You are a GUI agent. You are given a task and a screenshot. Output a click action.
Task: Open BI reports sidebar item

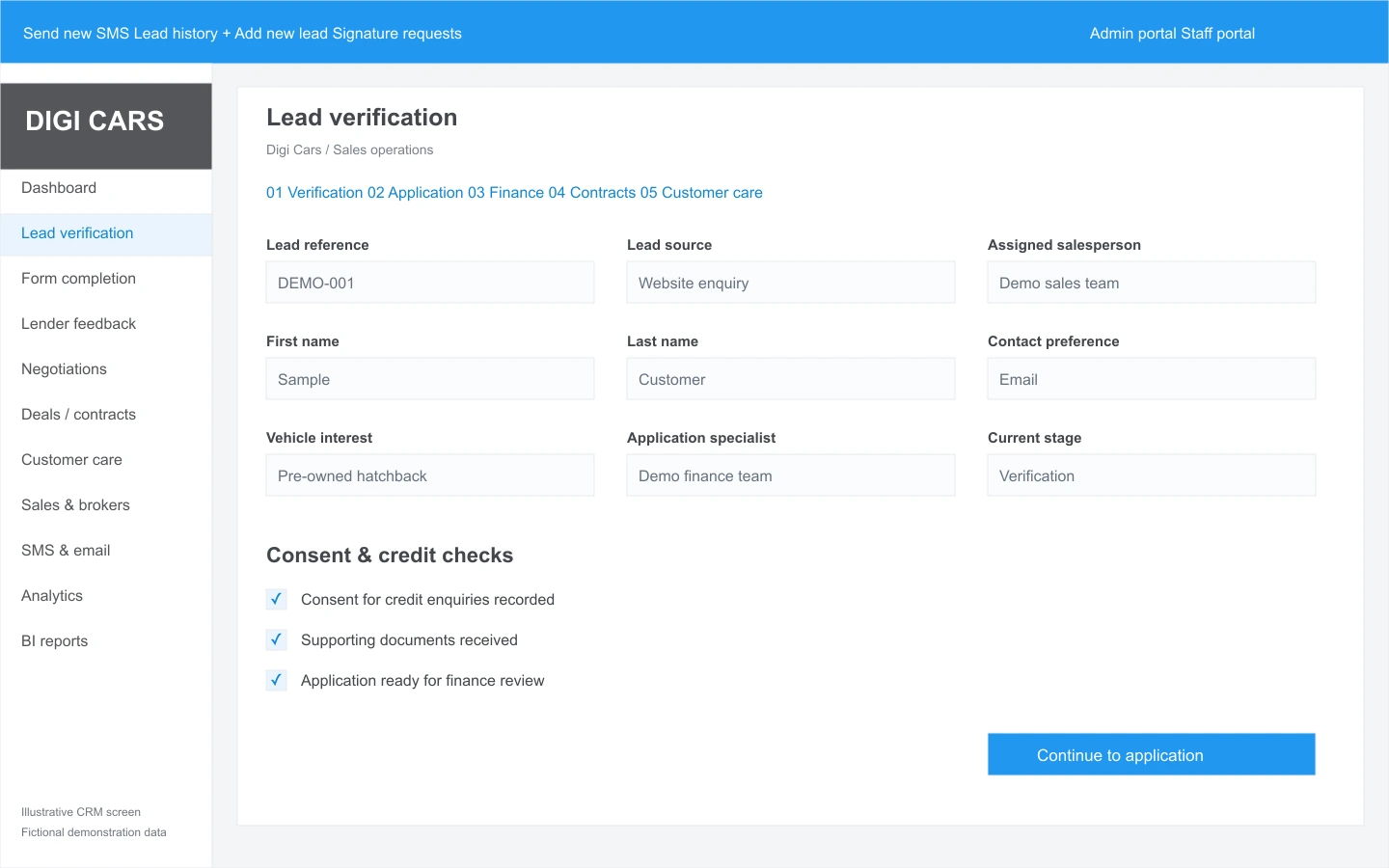point(106,641)
